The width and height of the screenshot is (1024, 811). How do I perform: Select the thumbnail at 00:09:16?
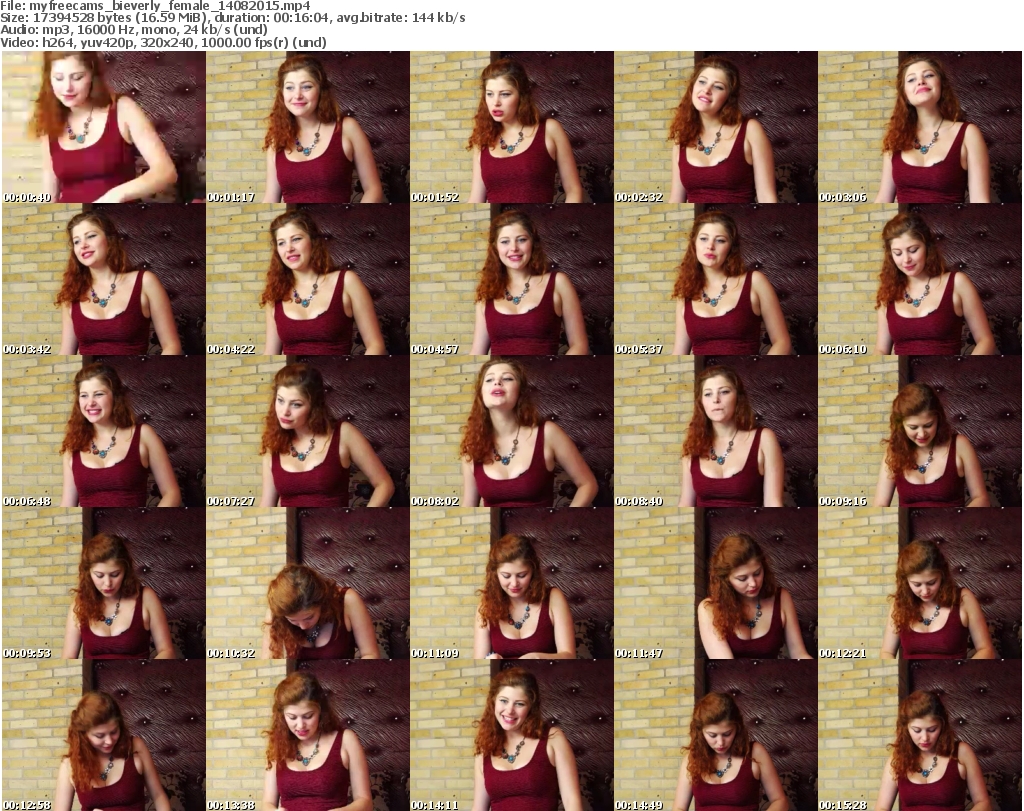pos(920,431)
